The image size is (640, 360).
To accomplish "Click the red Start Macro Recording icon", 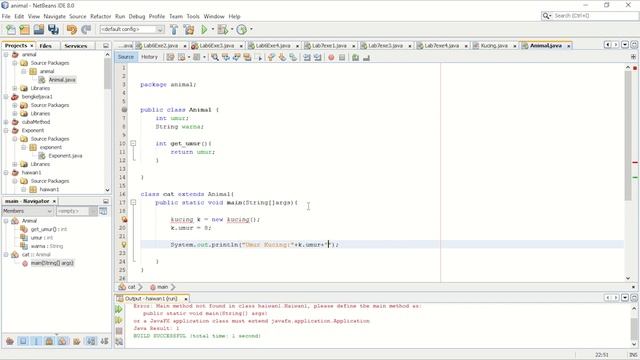I will coord(331,58).
